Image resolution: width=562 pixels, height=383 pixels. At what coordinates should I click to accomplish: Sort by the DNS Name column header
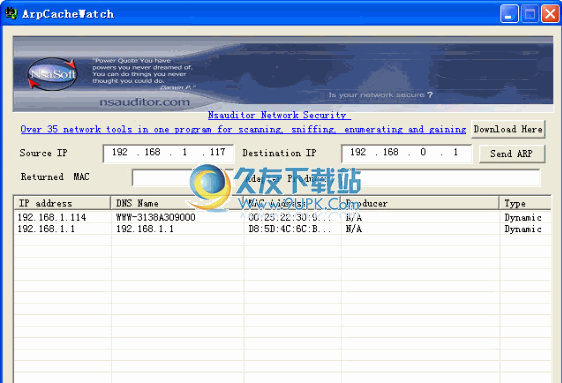click(177, 203)
